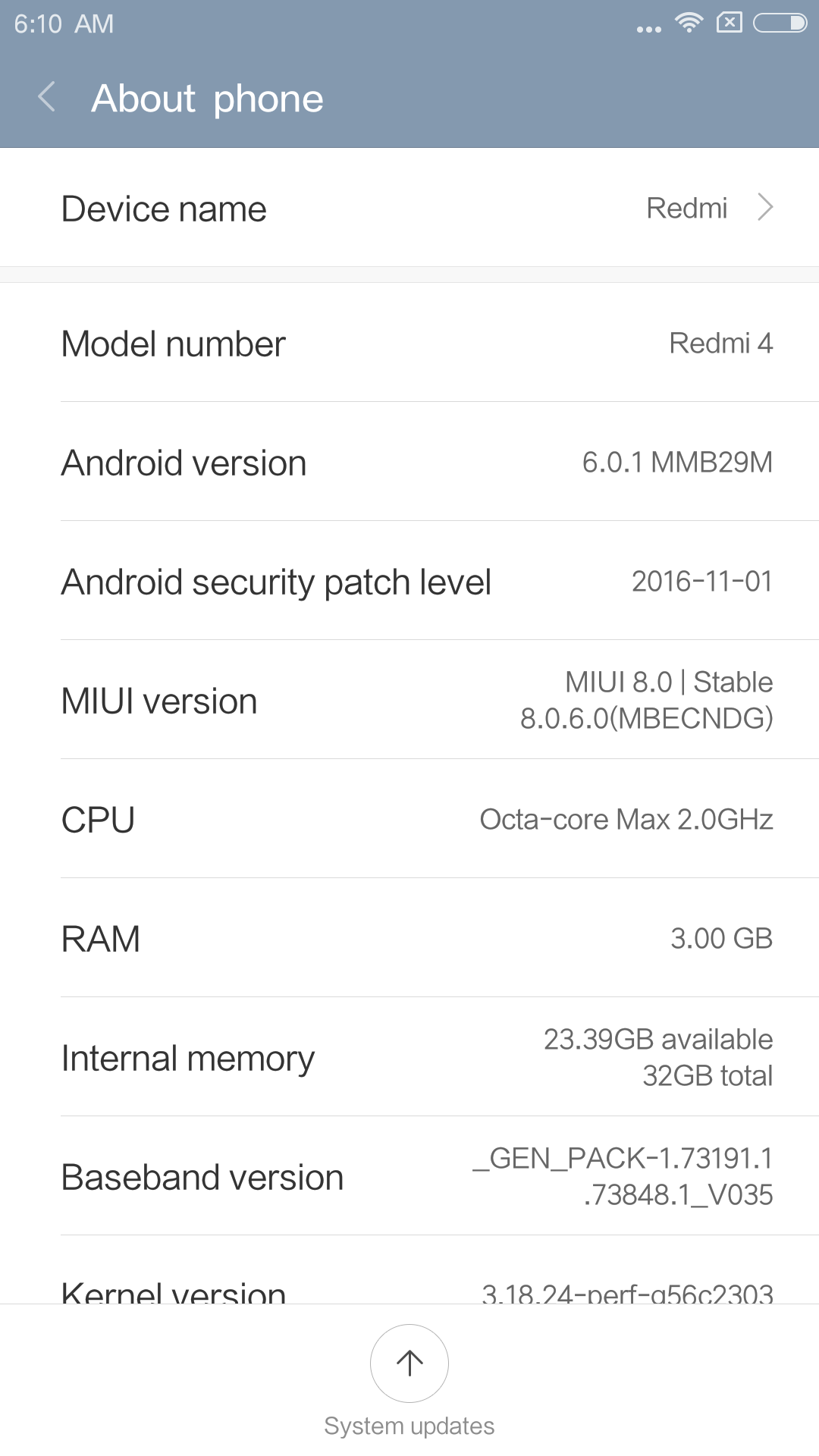This screenshot has height=1456, width=819.
Task: Expand Device name chevron arrow
Action: 765,207
